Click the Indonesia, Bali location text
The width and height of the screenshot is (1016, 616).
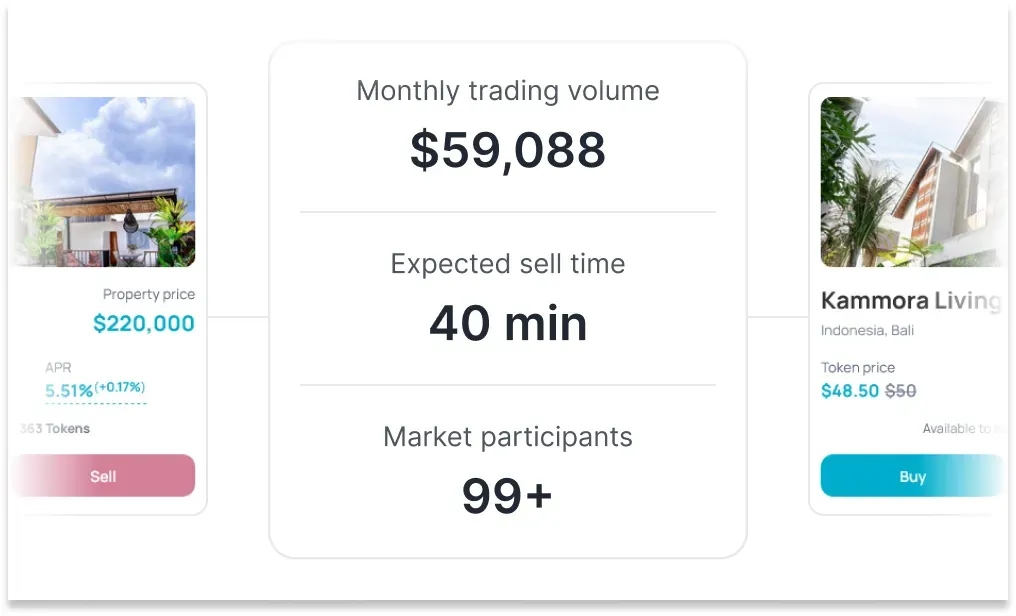[867, 331]
